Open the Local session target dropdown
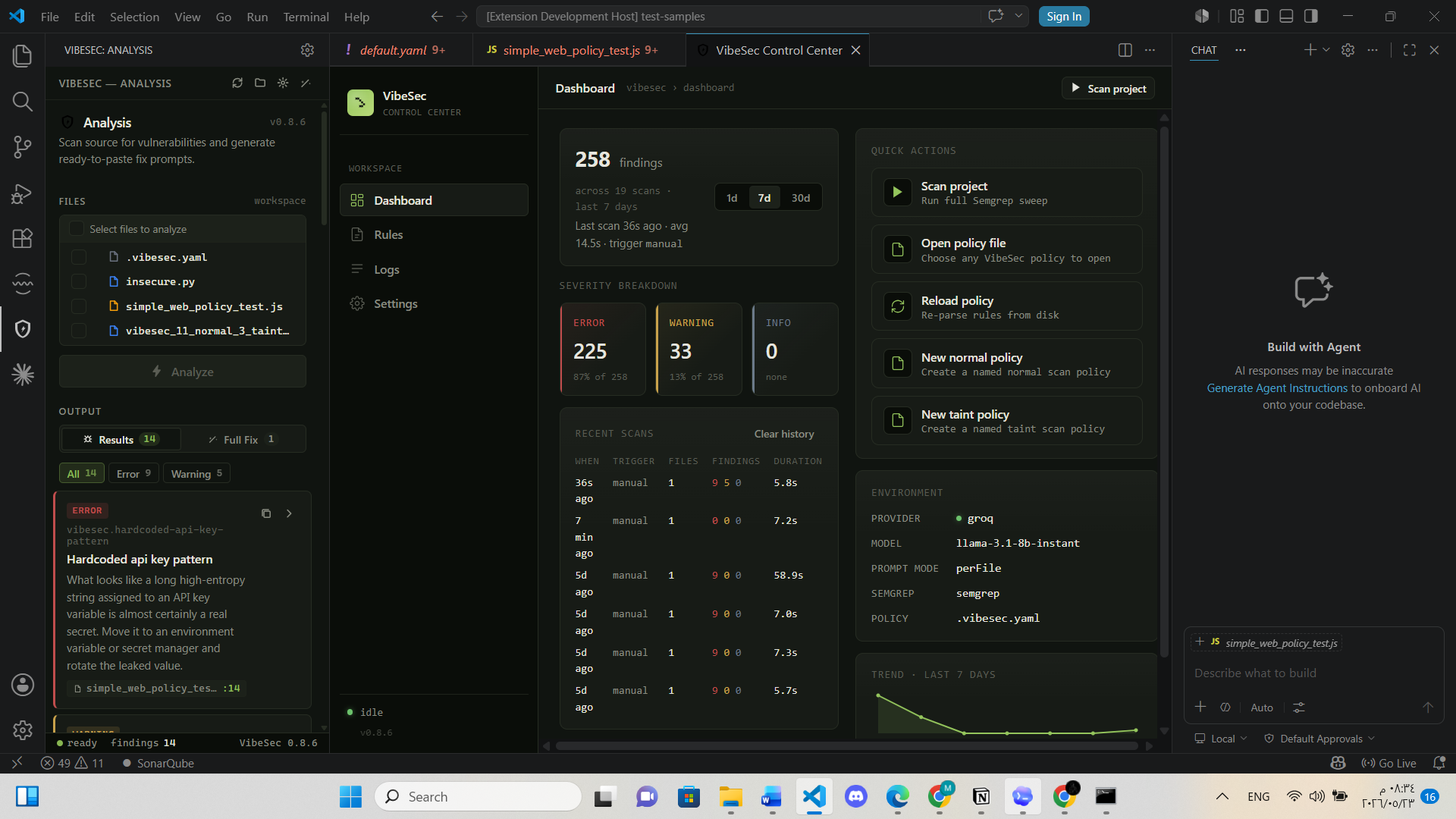Screen dimensions: 1456x819 click(1221, 739)
